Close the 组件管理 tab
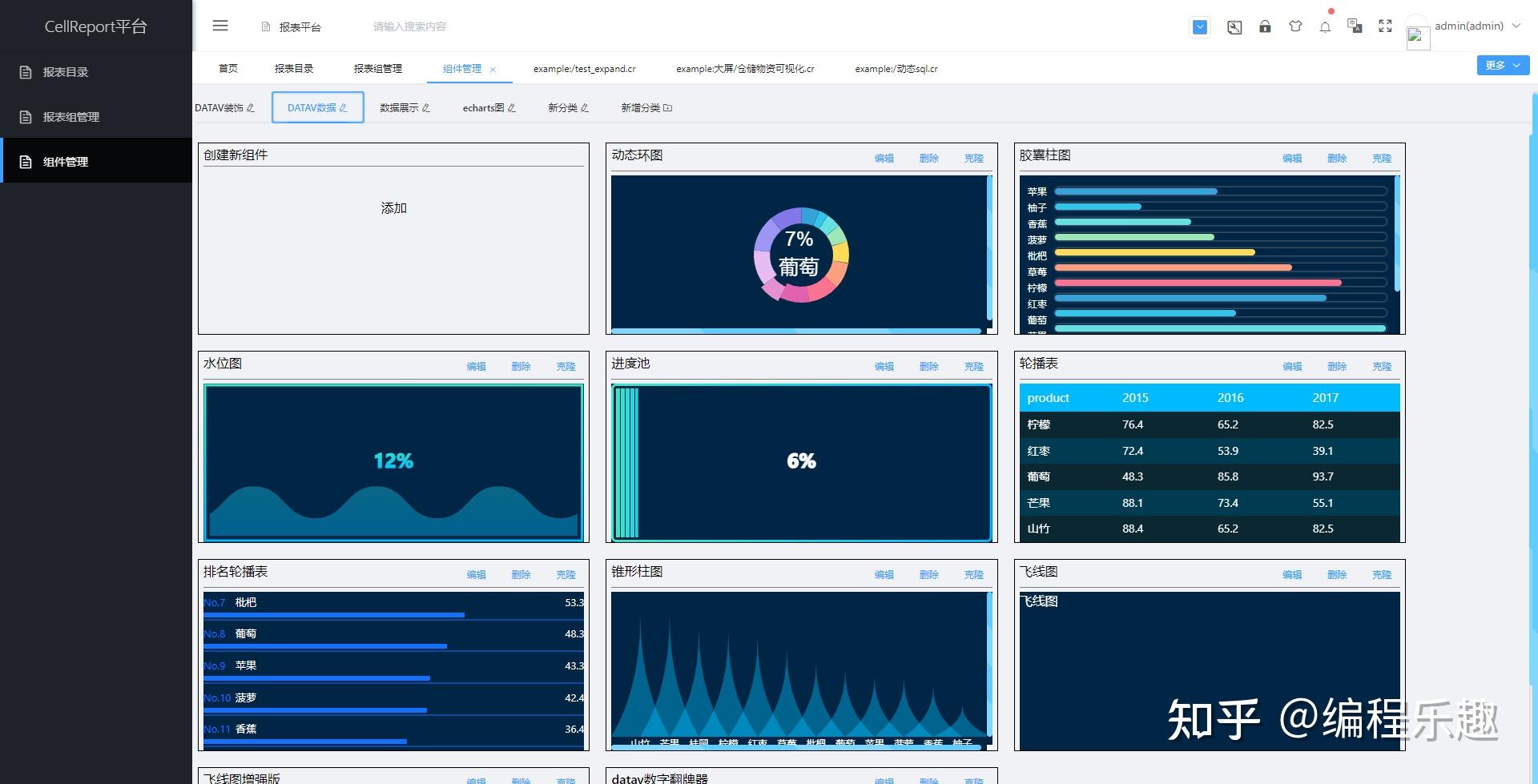This screenshot has width=1538, height=784. pos(493,70)
